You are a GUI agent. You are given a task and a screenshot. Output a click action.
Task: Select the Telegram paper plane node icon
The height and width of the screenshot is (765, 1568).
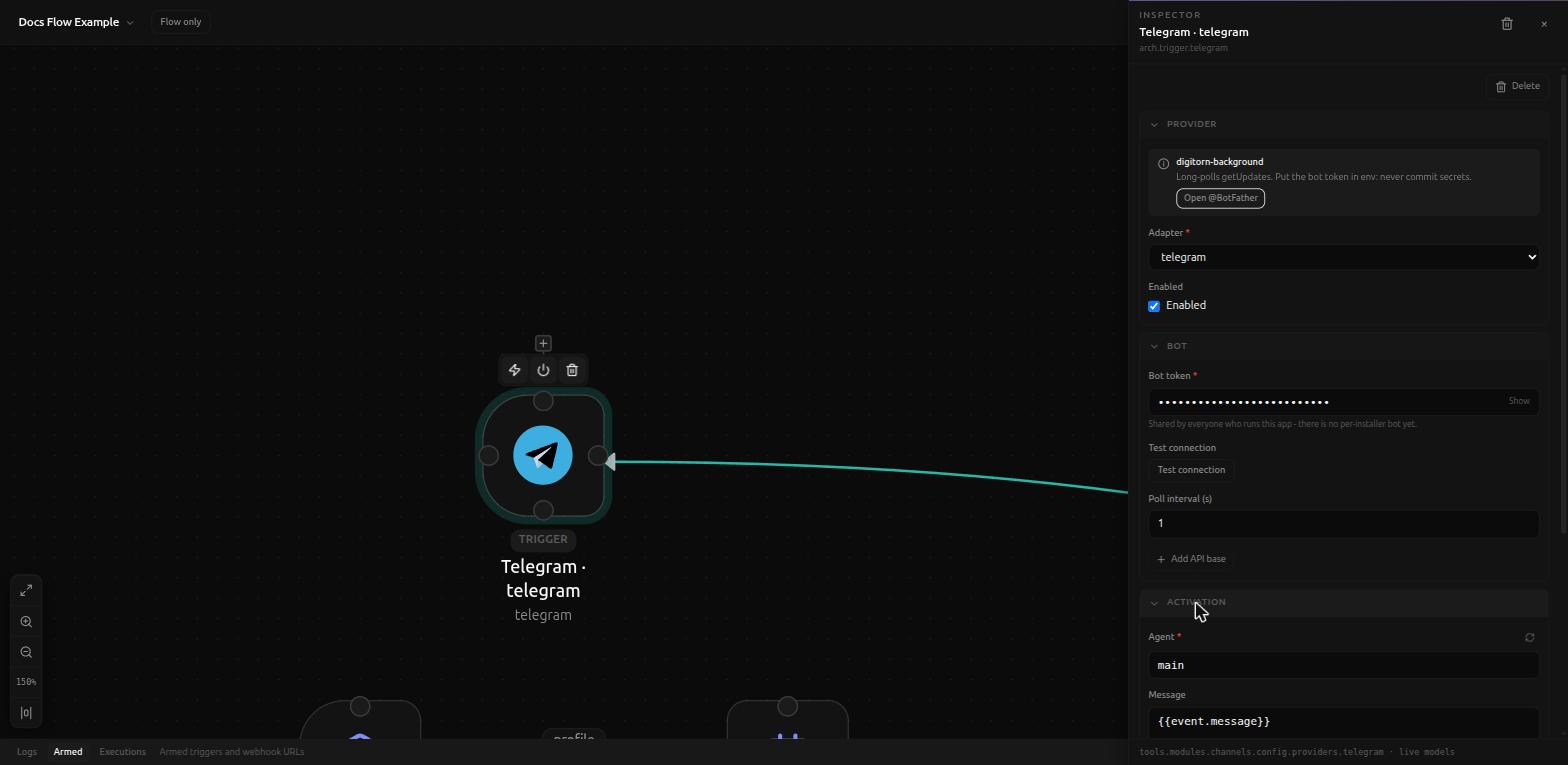(x=543, y=456)
